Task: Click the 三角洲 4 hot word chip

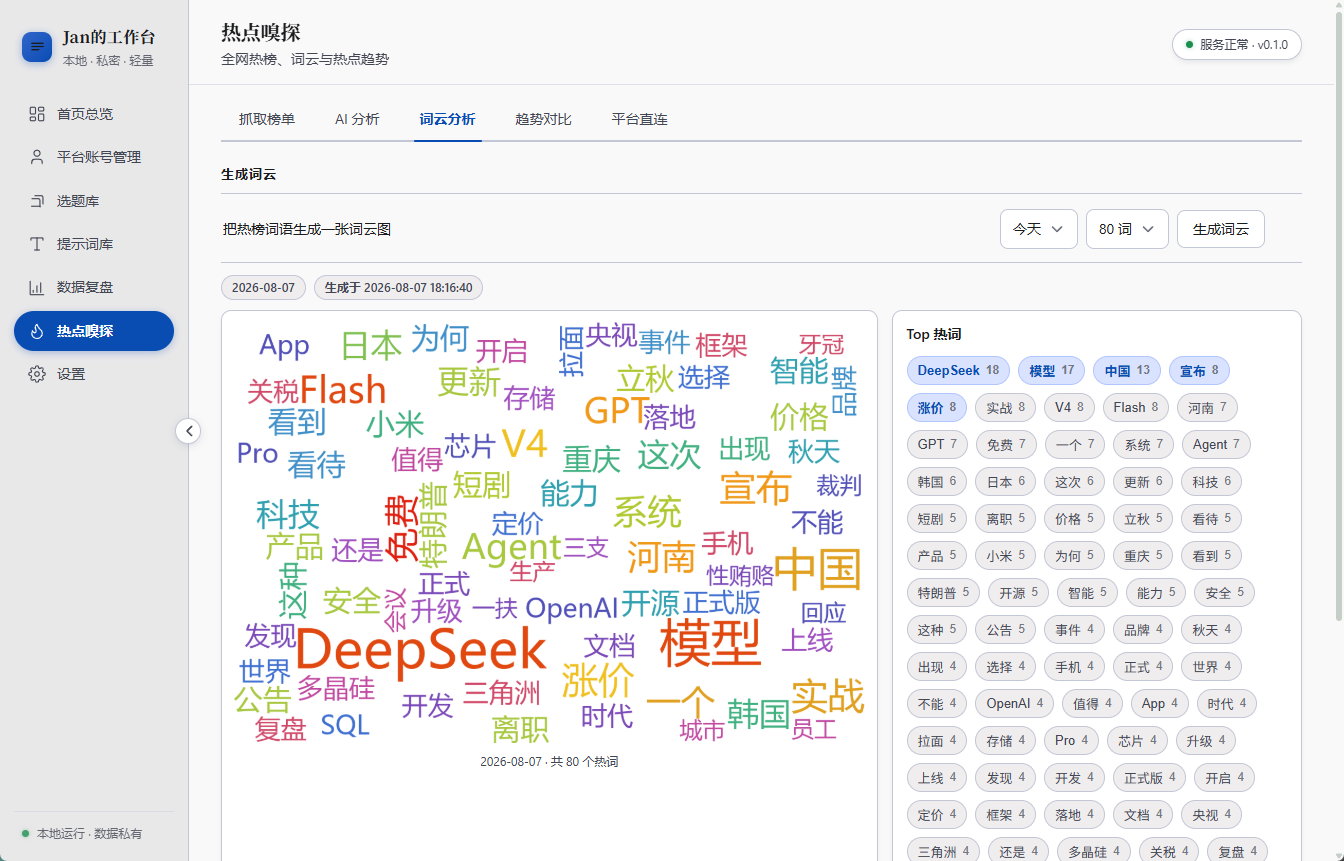Action: 943,852
